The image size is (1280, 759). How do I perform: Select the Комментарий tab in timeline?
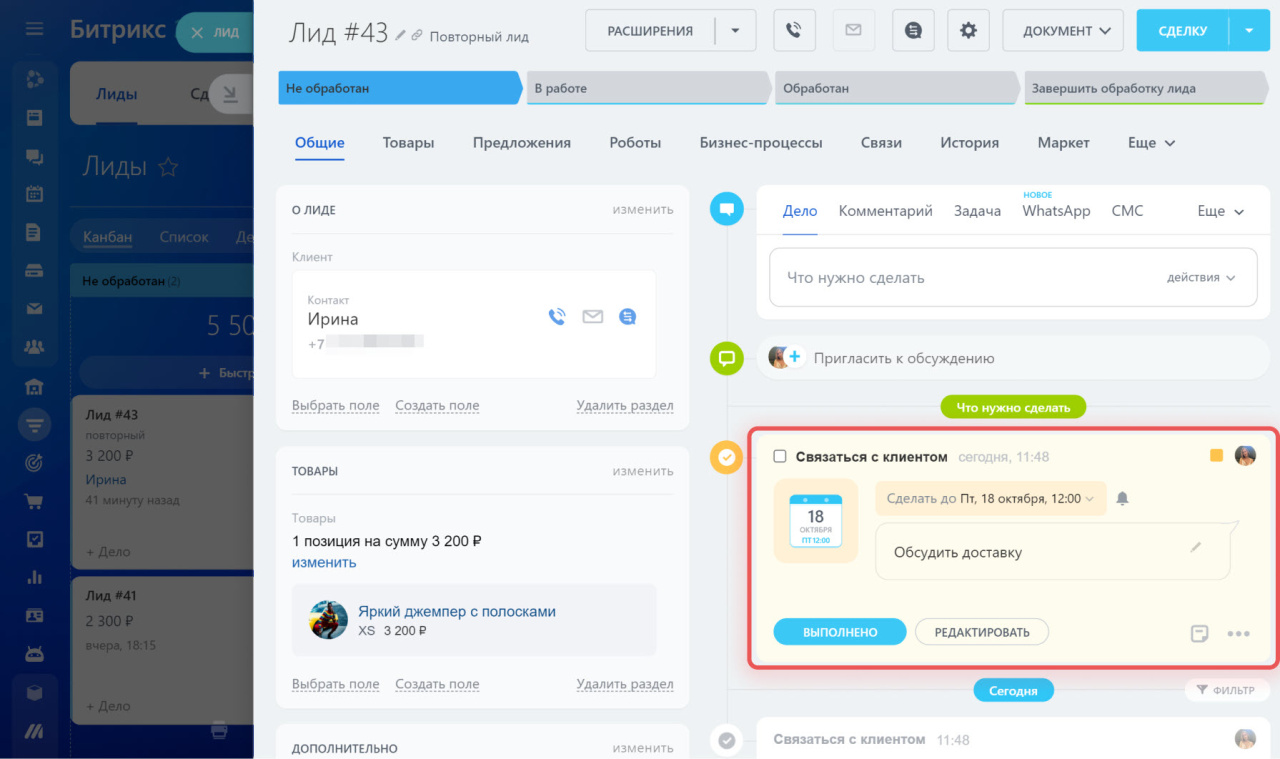click(885, 211)
